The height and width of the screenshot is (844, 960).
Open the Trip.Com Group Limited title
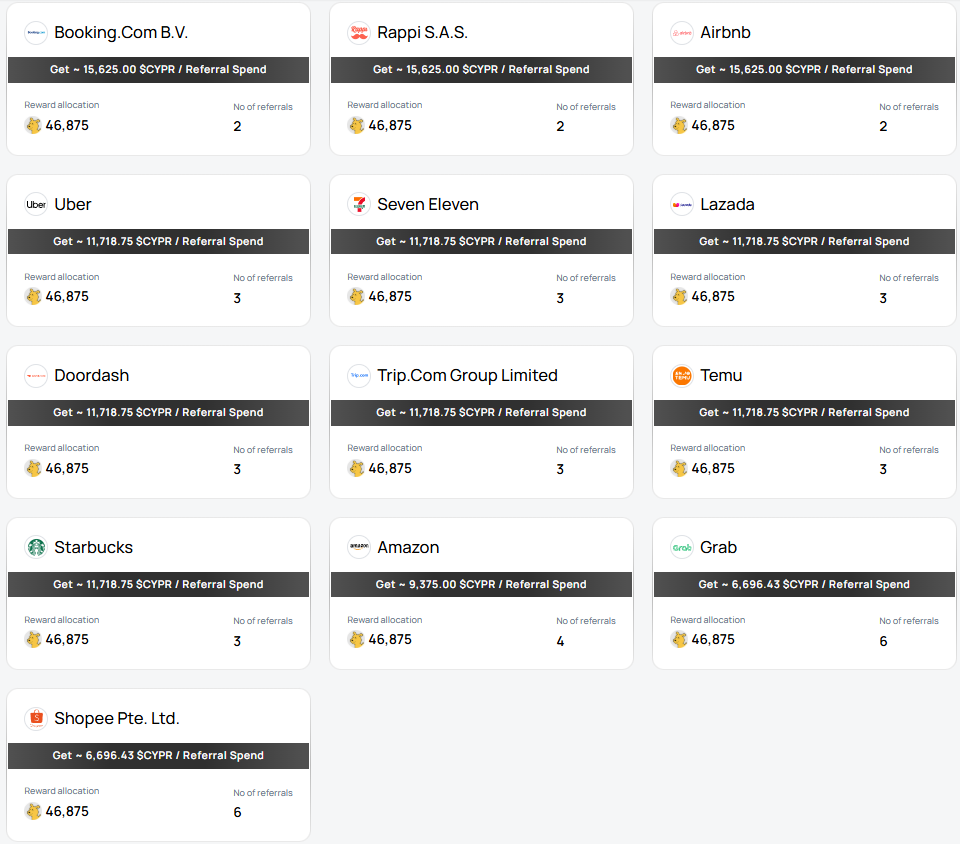(467, 376)
